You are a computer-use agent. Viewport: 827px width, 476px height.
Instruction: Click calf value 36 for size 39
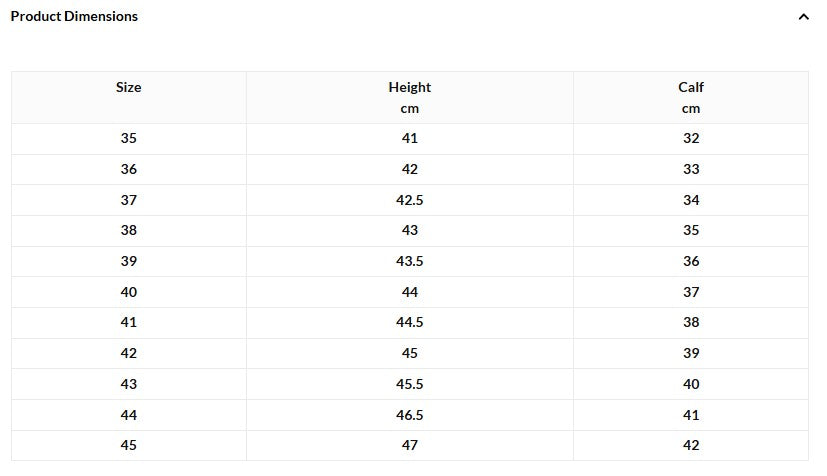click(691, 262)
